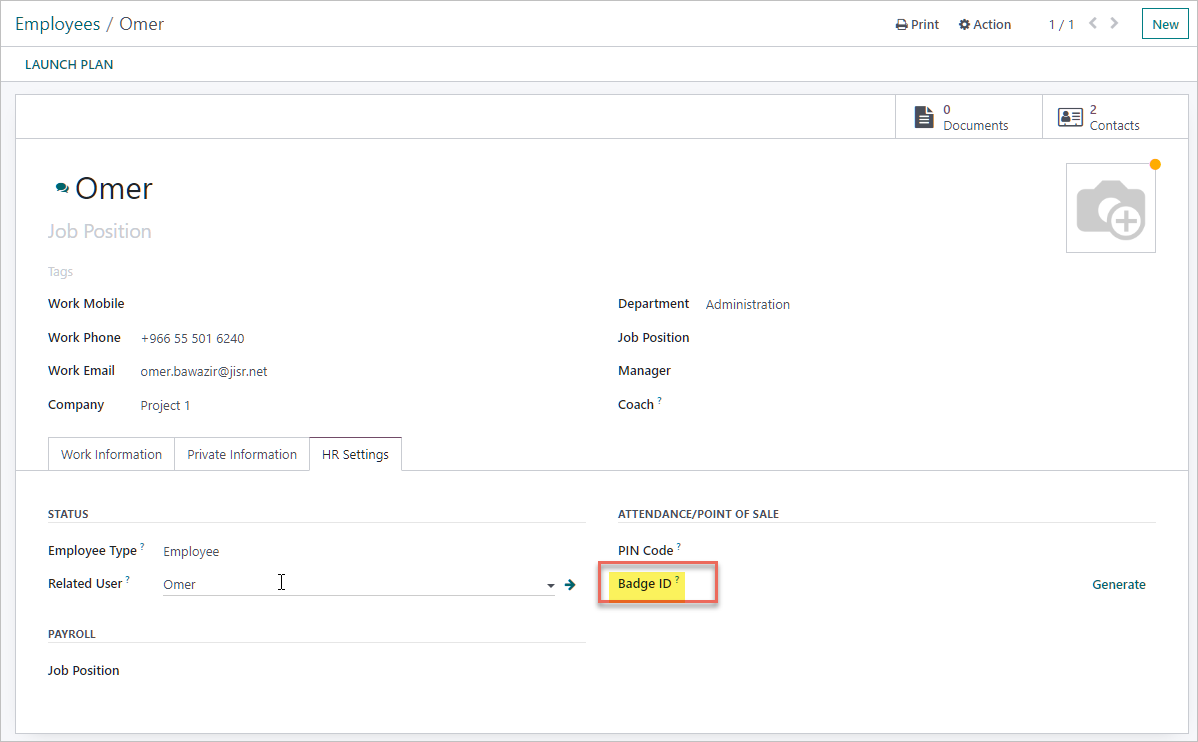The width and height of the screenshot is (1198, 742).
Task: Switch to Work Information tab
Action: click(111, 454)
